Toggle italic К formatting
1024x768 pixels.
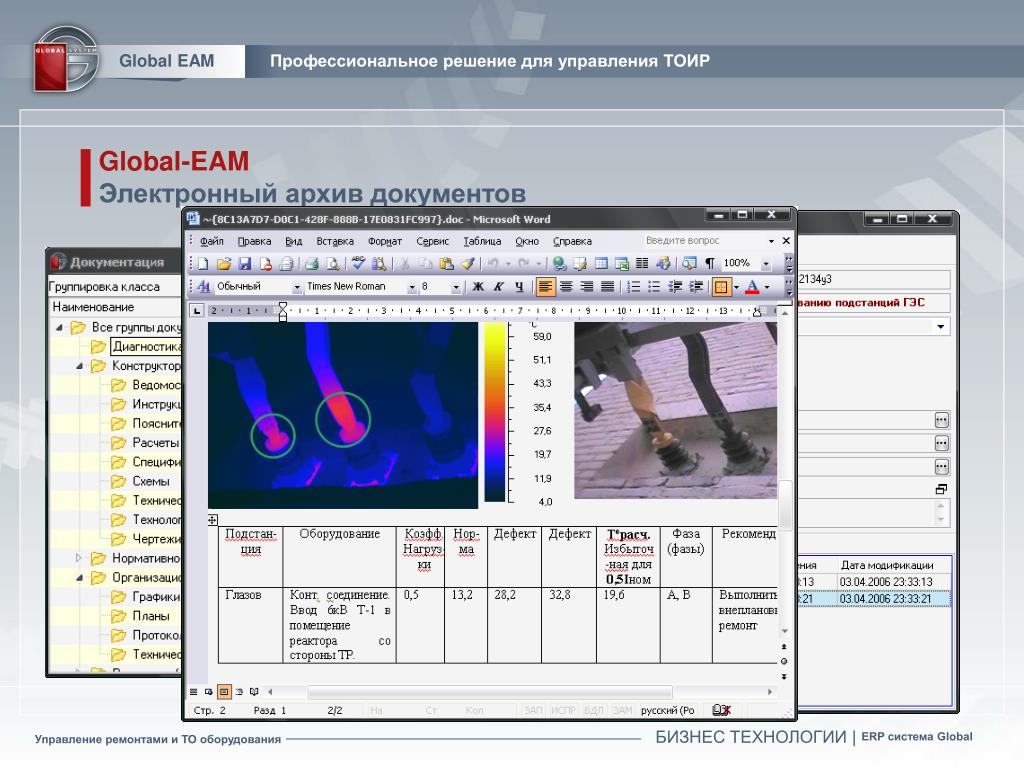(x=498, y=287)
